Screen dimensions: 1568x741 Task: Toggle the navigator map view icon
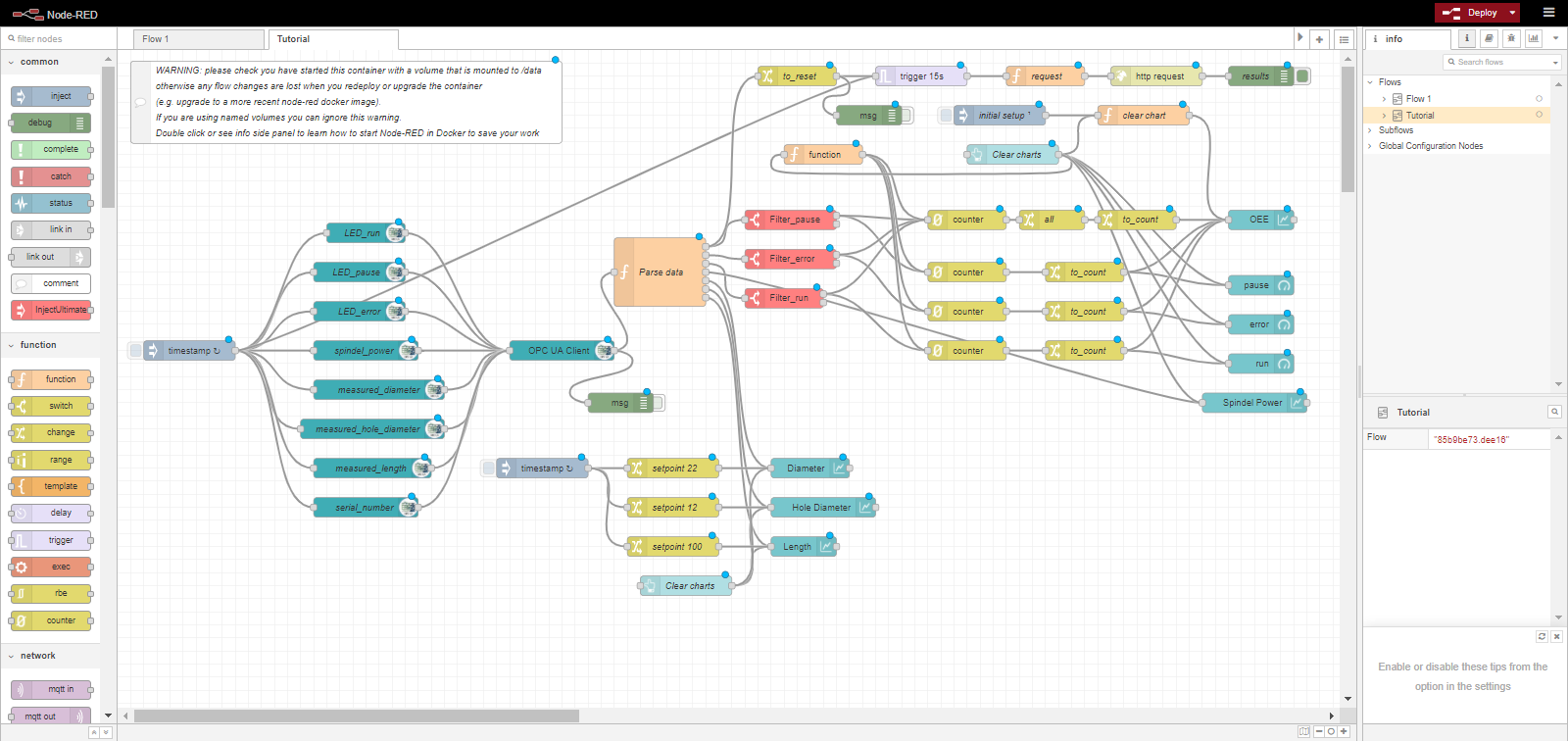click(x=1303, y=731)
